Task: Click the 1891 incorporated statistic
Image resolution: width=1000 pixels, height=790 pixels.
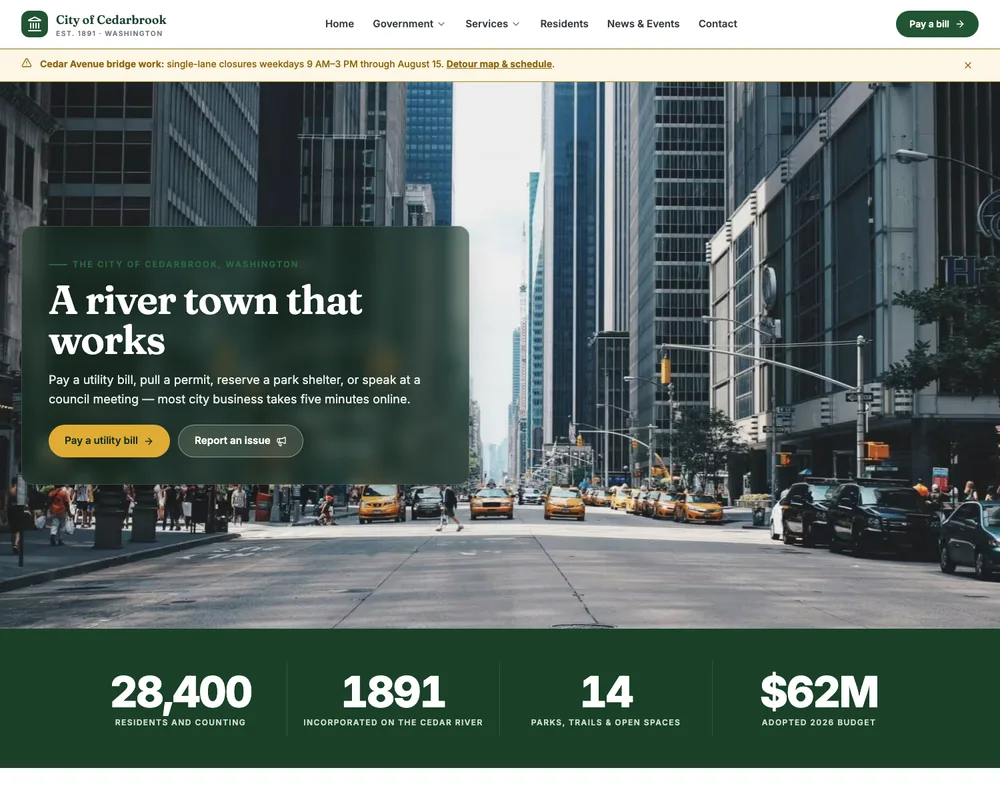Action: tap(393, 699)
